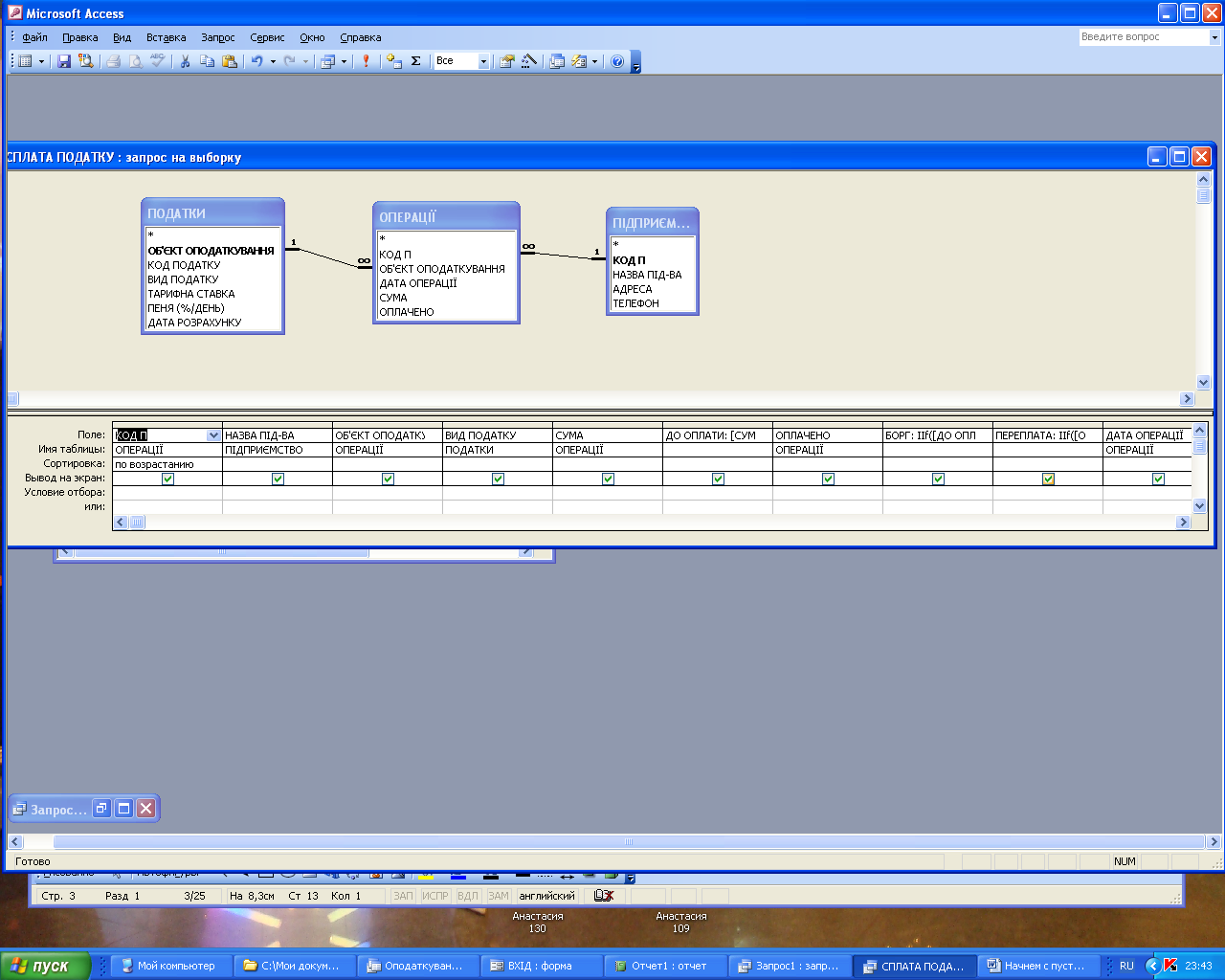Click the Cut scissors icon
Image resolution: width=1225 pixels, height=980 pixels.
pyautogui.click(x=185, y=61)
